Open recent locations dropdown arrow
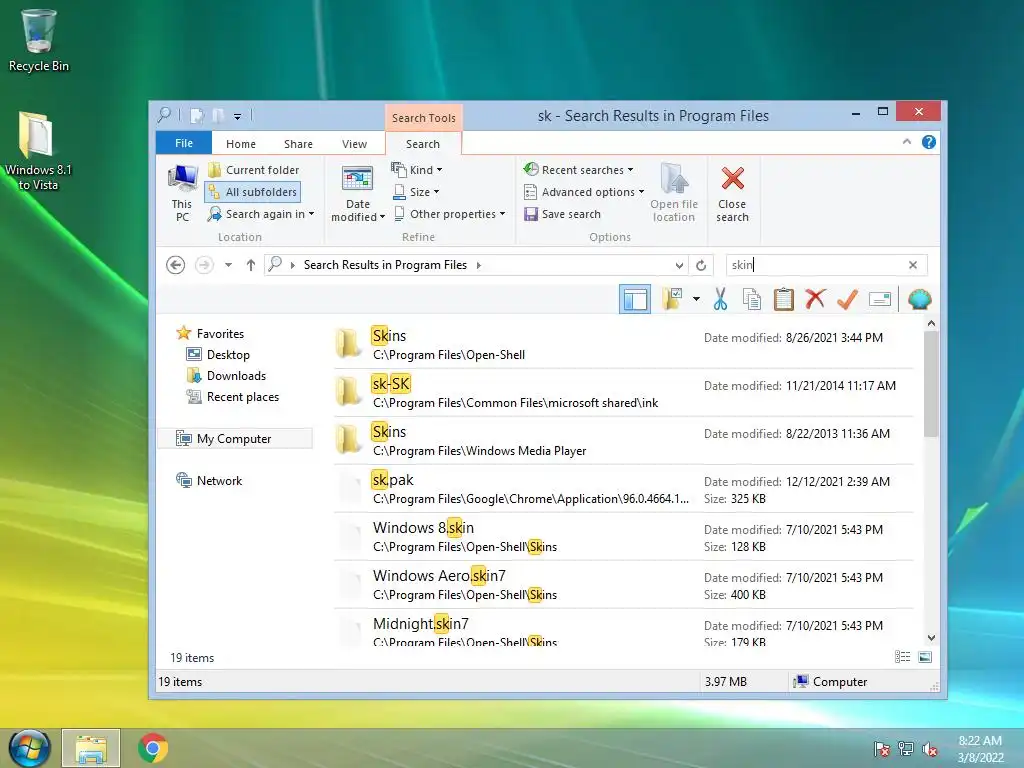1024x768 pixels. pos(228,265)
